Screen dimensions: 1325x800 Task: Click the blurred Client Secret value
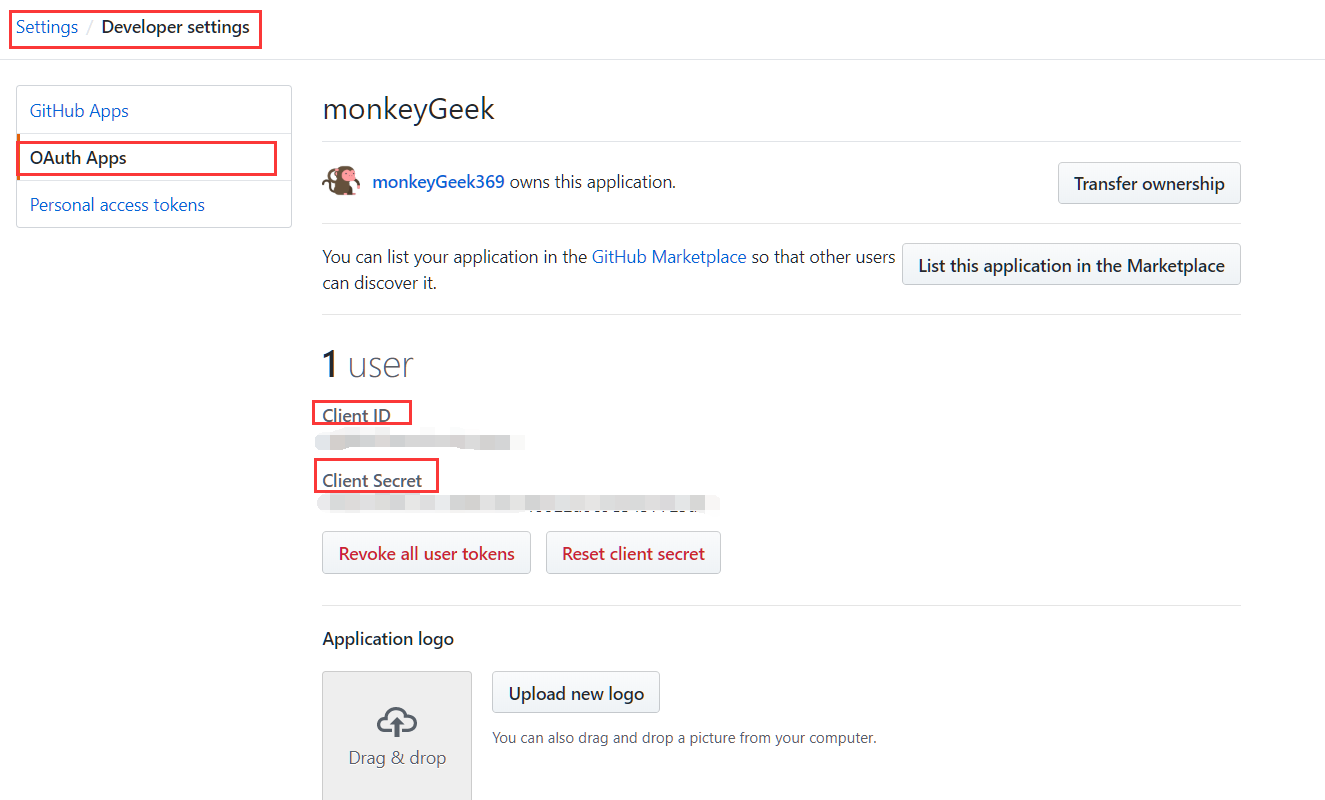(x=518, y=503)
